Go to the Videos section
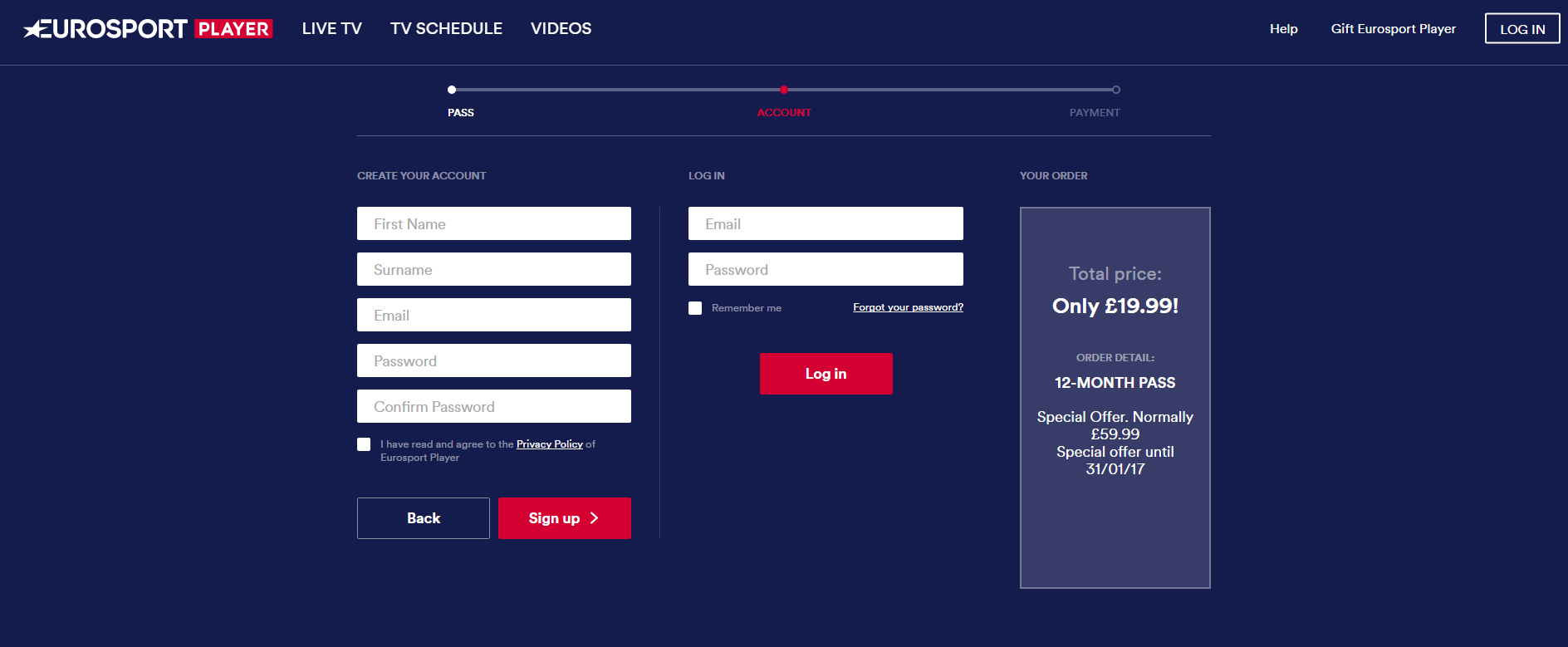Viewport: 1568px width, 647px height. pos(561,29)
